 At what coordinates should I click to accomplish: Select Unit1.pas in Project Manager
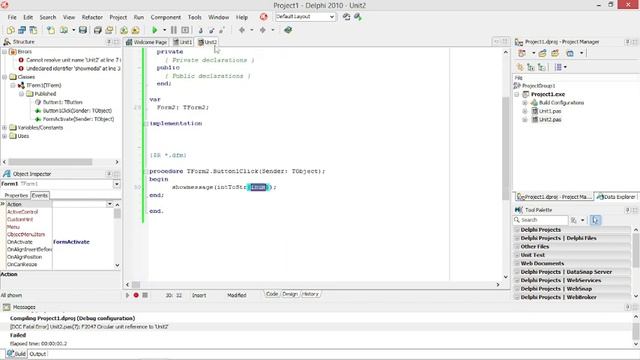tap(550, 111)
